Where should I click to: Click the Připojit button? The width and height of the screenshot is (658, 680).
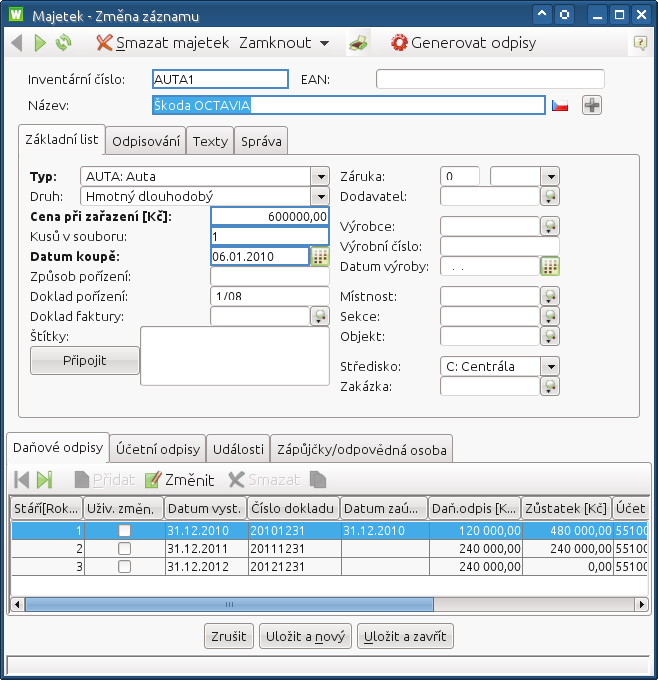[x=84, y=360]
